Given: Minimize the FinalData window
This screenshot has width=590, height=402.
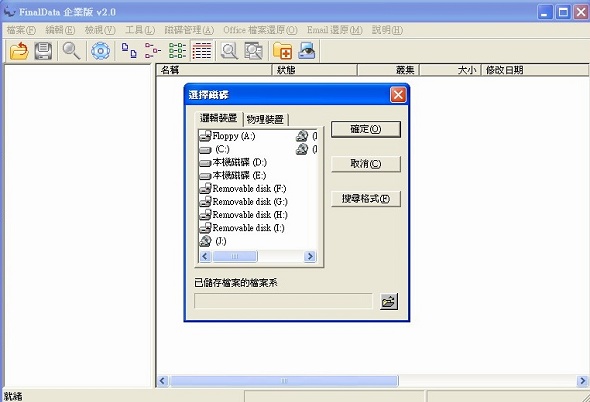Looking at the screenshot, I should pos(544,12).
